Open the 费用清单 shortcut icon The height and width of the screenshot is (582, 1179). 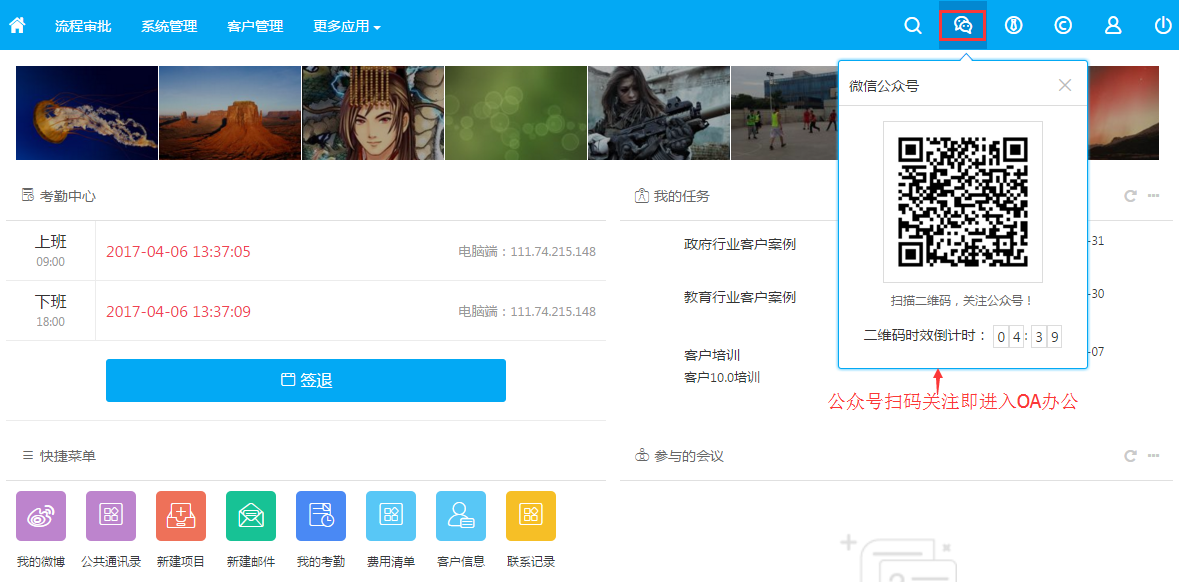391,516
